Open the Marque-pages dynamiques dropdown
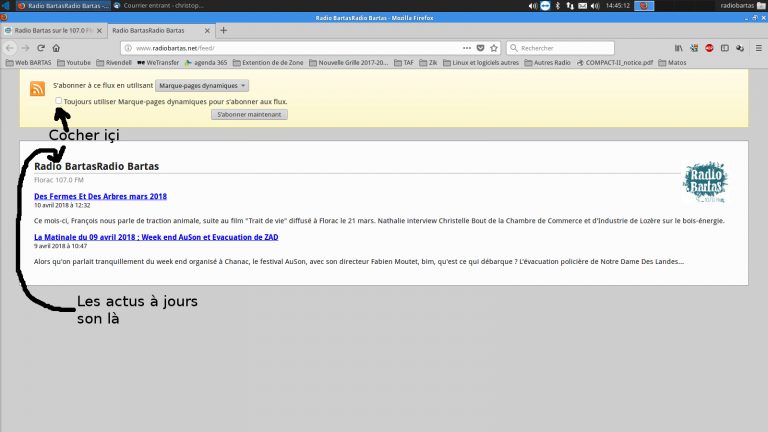Image resolution: width=768 pixels, height=432 pixels. (x=202, y=86)
